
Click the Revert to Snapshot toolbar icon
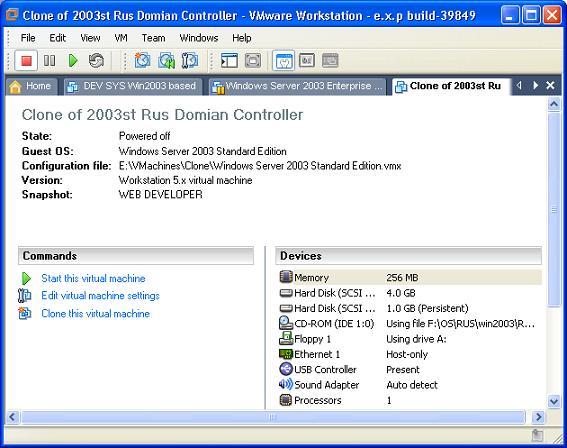(x=166, y=60)
